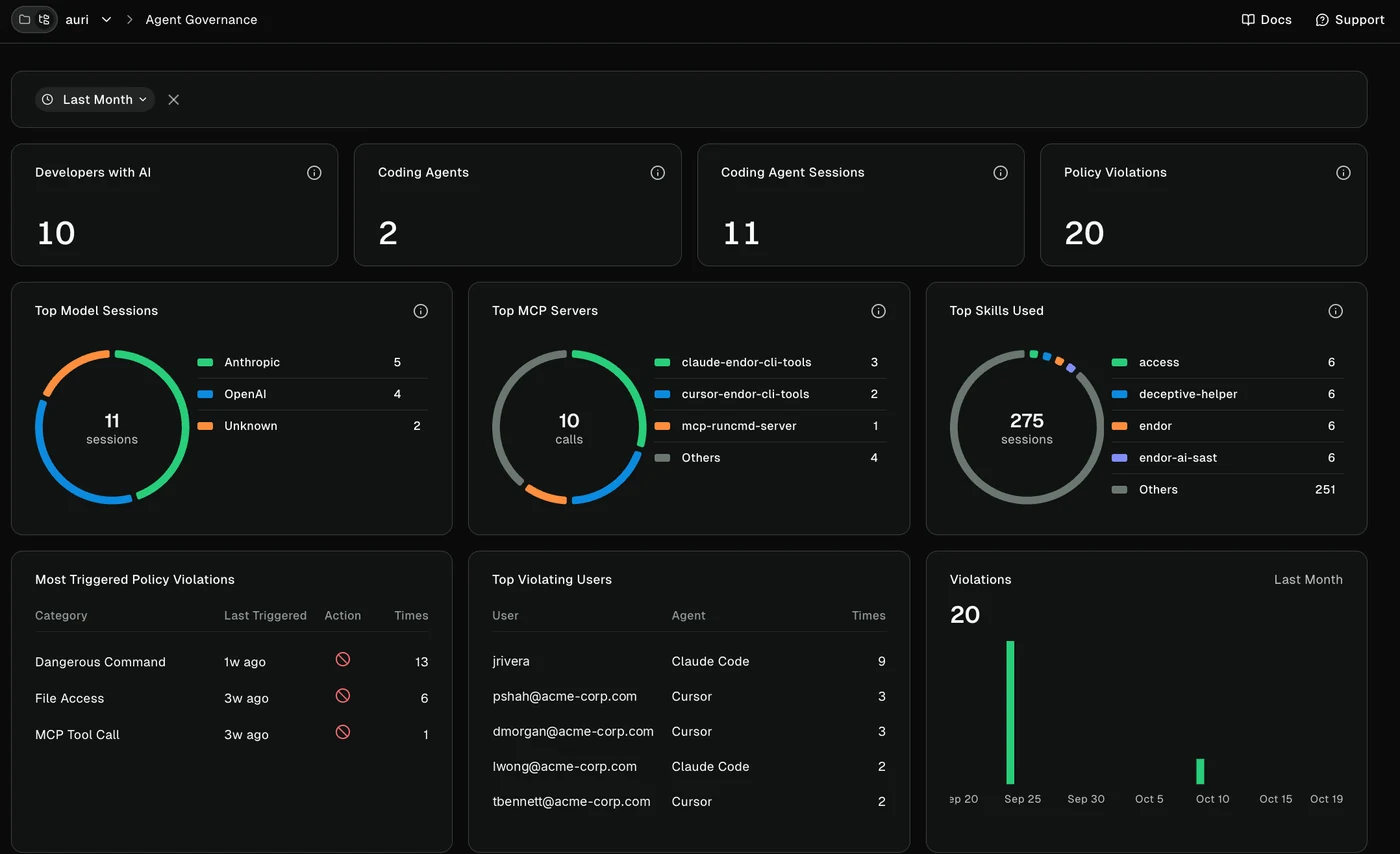Click the File Access violation category
Image resolution: width=1400 pixels, height=854 pixels.
point(69,698)
